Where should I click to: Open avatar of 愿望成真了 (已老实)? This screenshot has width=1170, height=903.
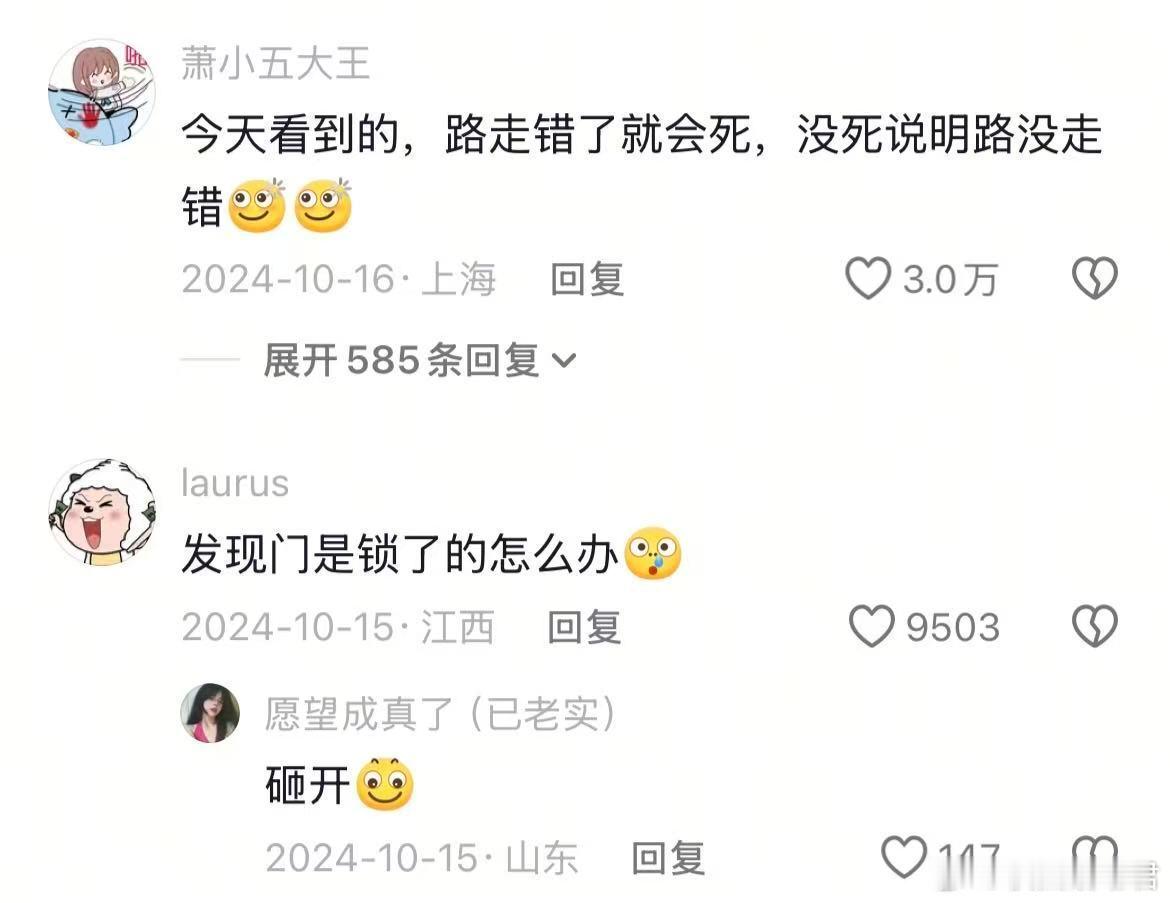tap(210, 713)
